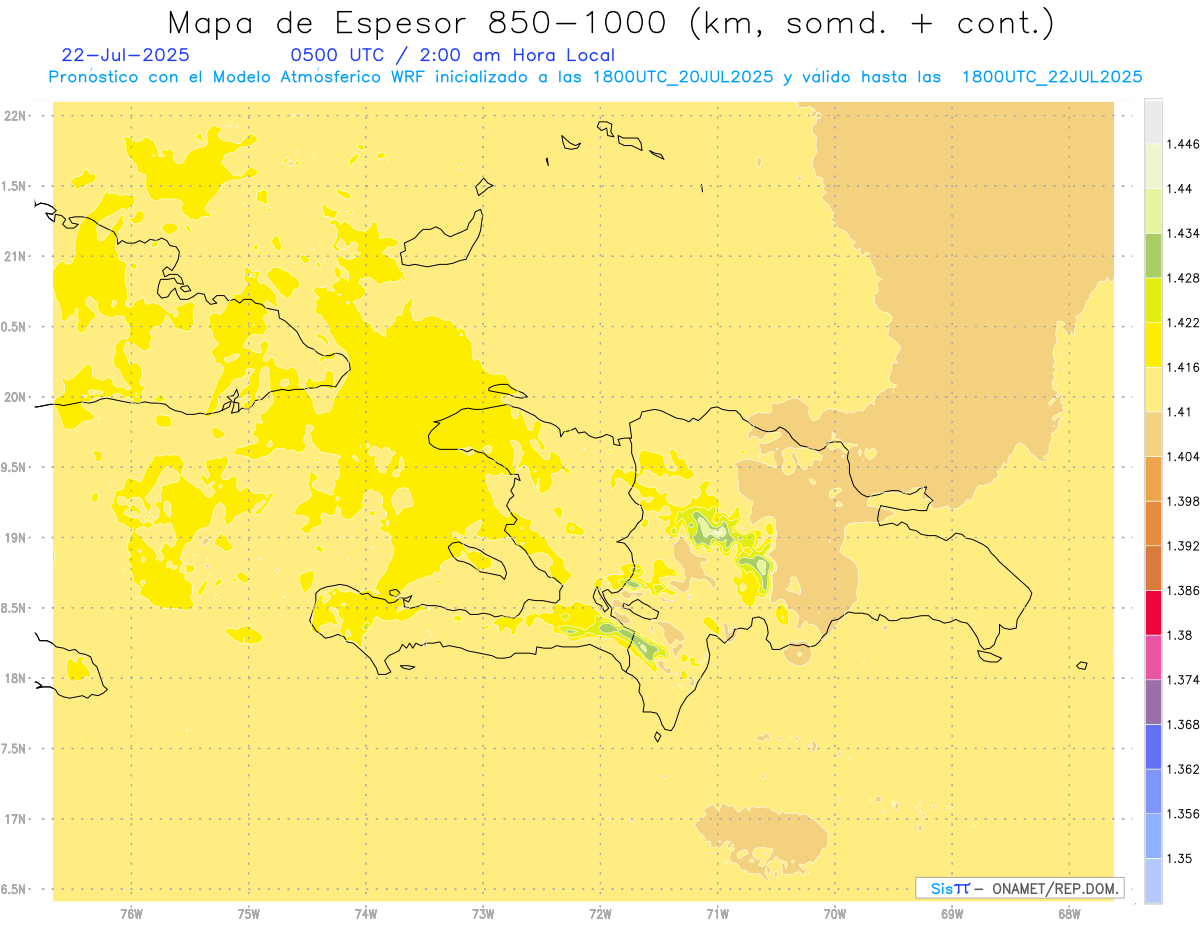Pick the pink colorbar segment between 1.374 and 1.38

pyautogui.click(x=1153, y=657)
